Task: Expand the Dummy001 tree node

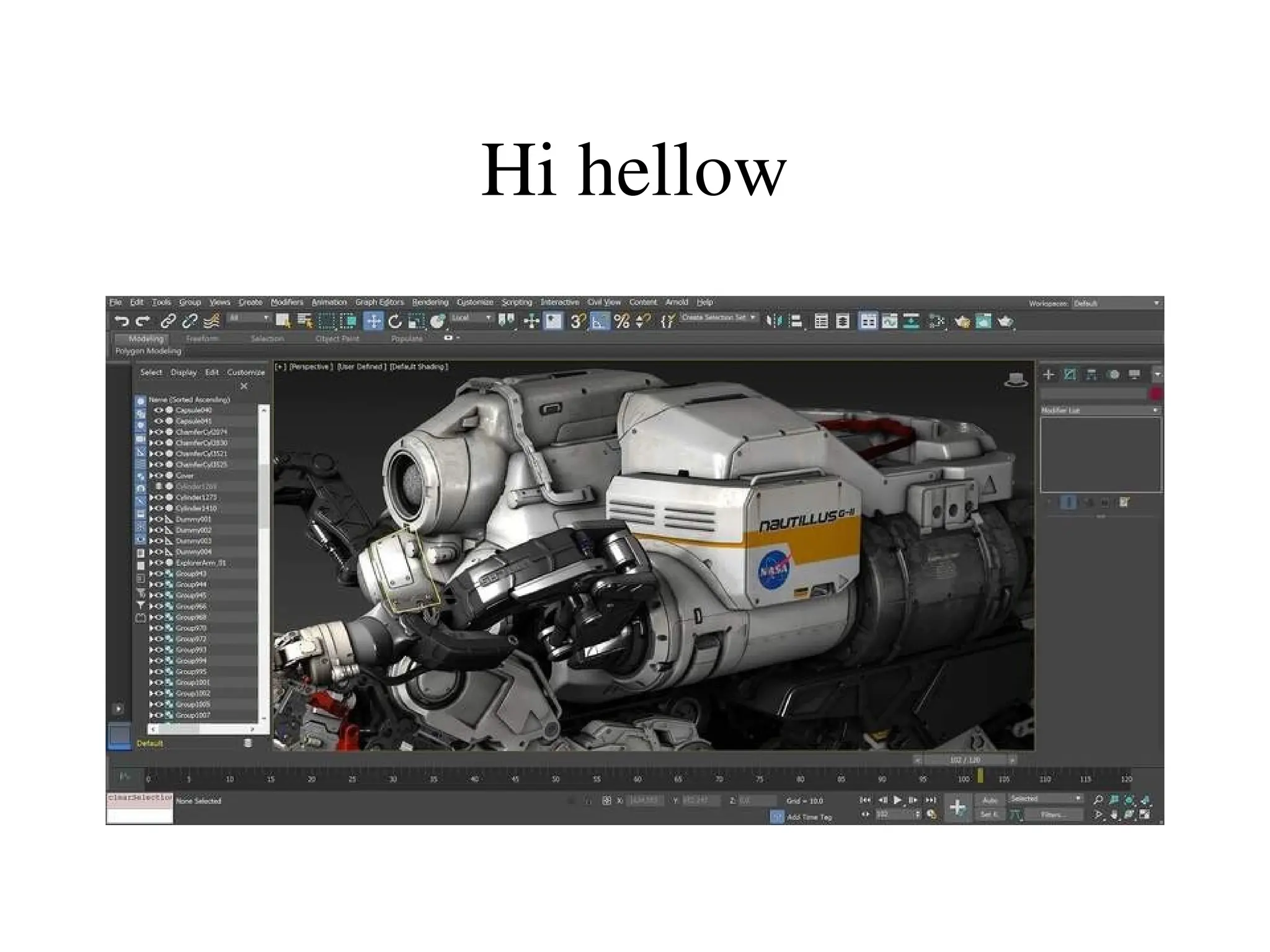Action: [x=152, y=519]
